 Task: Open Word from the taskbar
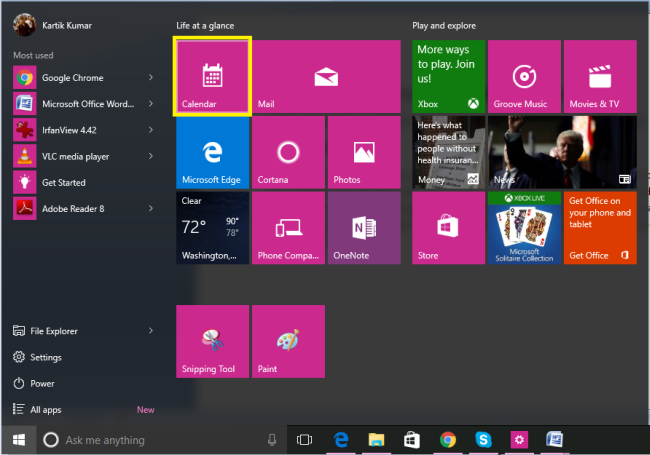tap(555, 440)
